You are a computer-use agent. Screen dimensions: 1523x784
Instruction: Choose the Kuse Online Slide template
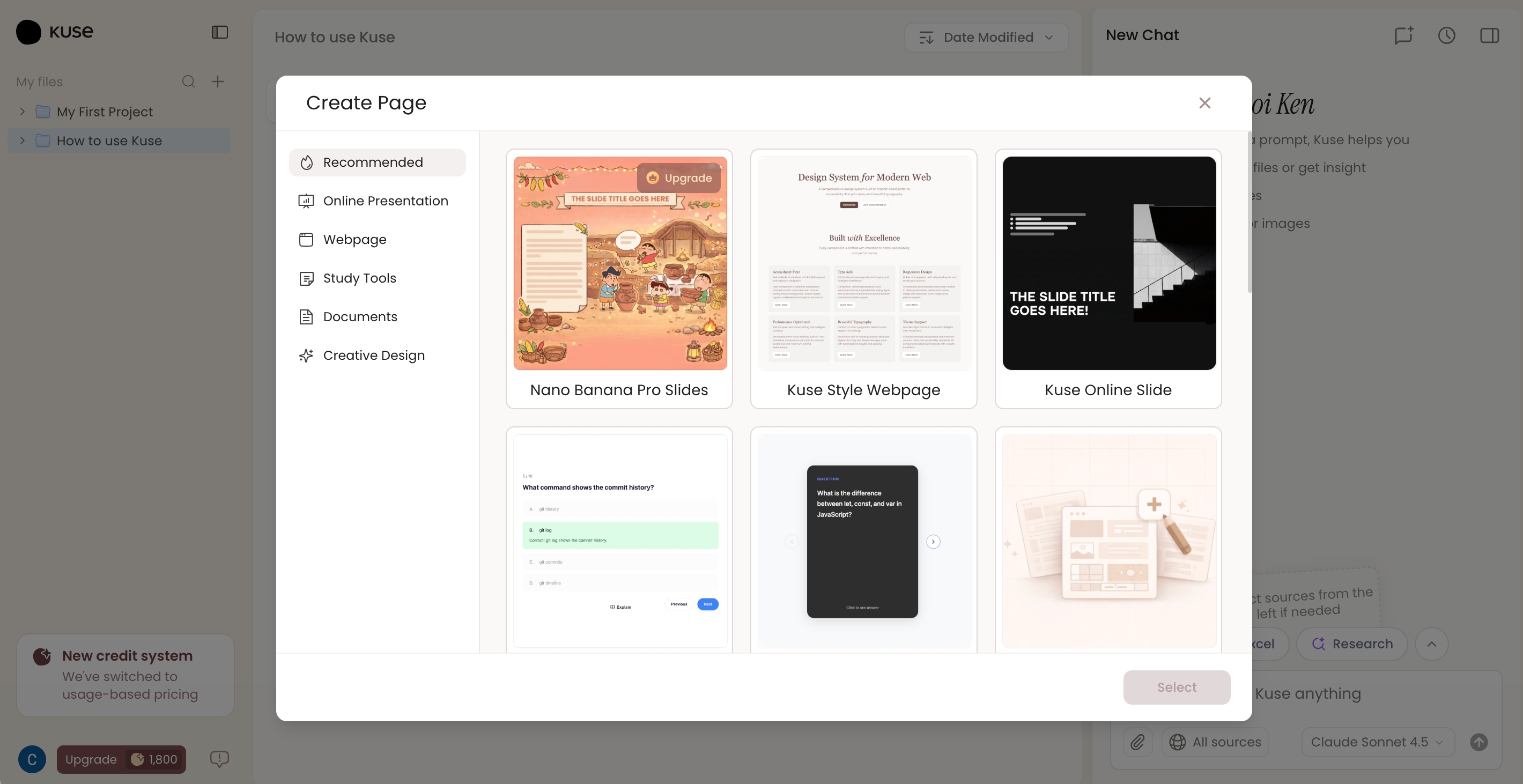pyautogui.click(x=1108, y=278)
